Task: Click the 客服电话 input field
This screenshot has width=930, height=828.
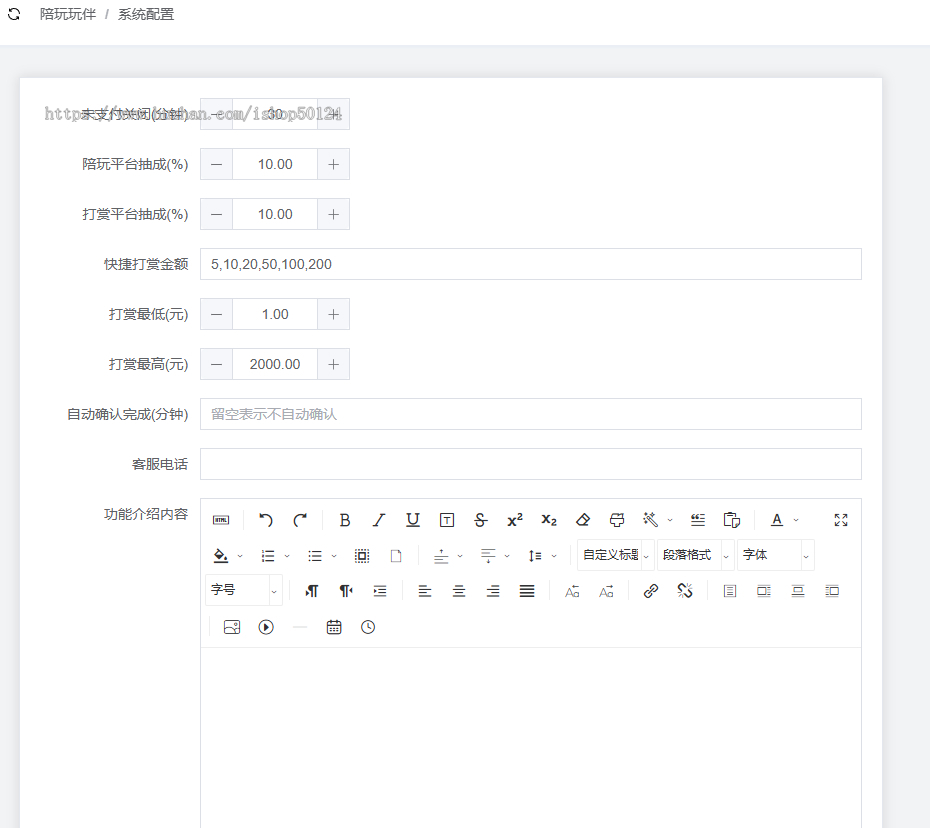Action: pos(531,464)
